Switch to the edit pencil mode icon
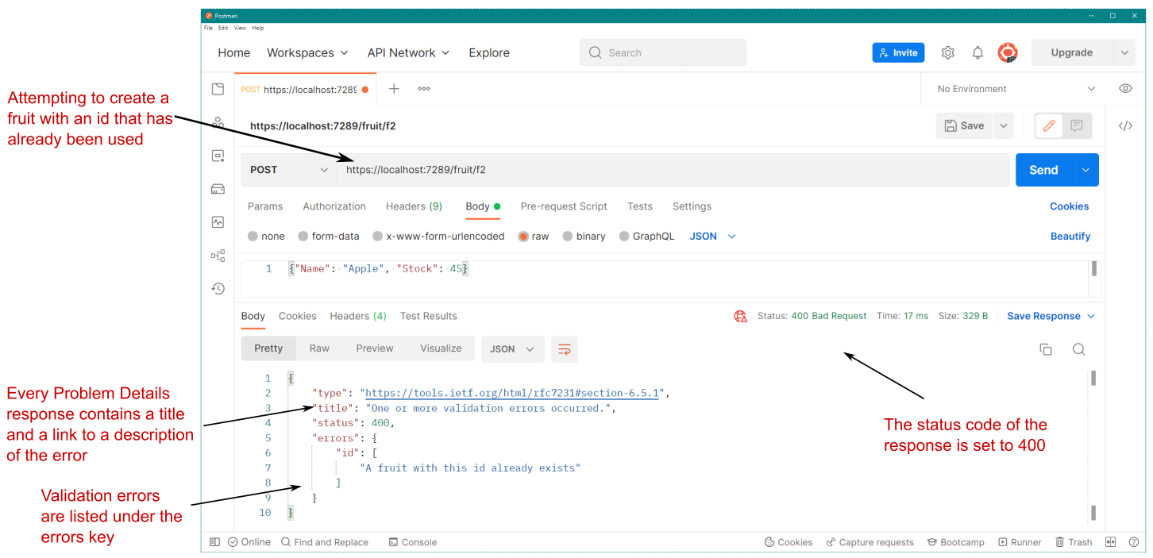Viewport: 1153px width, 558px height. (1049, 126)
